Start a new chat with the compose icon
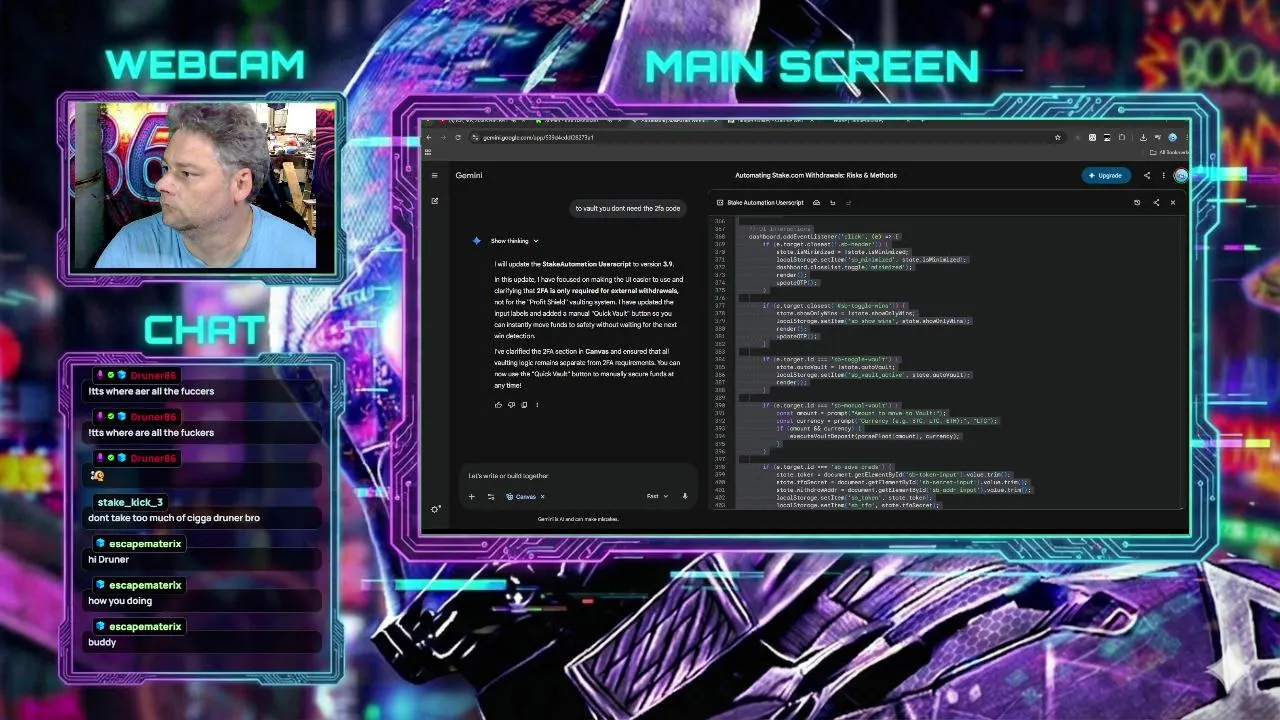The width and height of the screenshot is (1280, 720). point(435,201)
